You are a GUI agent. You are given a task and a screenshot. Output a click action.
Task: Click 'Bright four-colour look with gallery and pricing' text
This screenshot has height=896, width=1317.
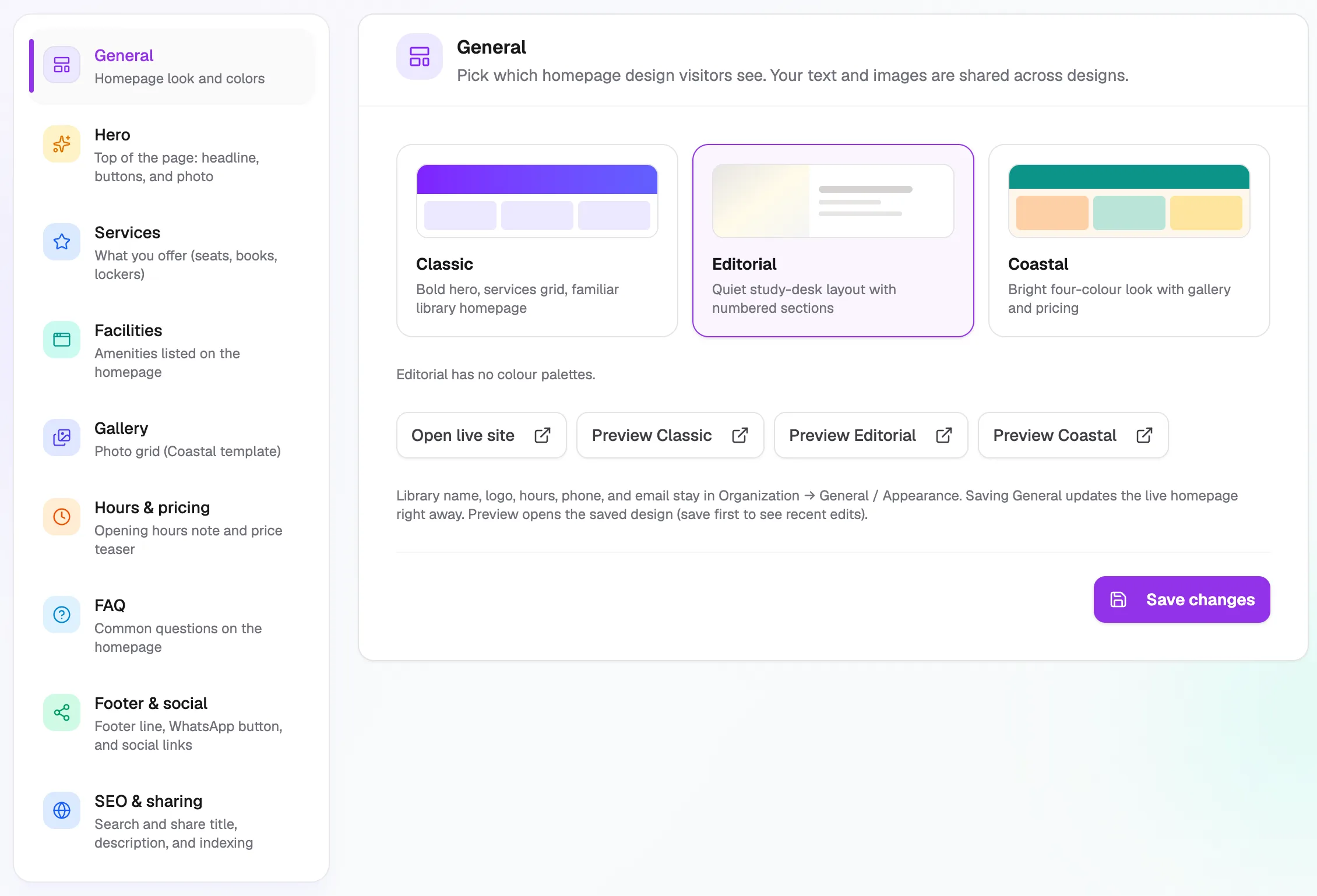[x=1119, y=299]
